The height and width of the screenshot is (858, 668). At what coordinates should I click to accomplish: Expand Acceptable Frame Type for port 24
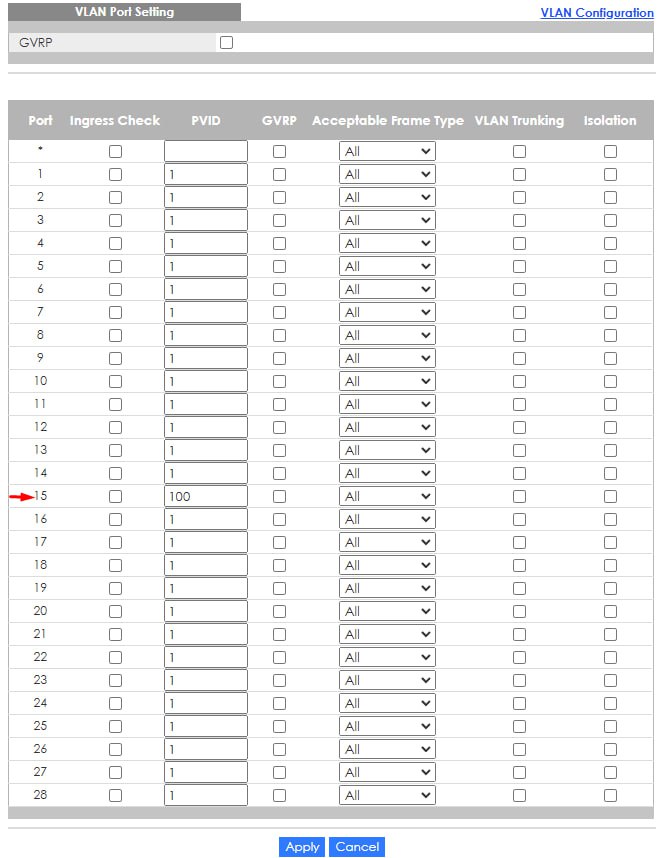pyautogui.click(x=387, y=703)
